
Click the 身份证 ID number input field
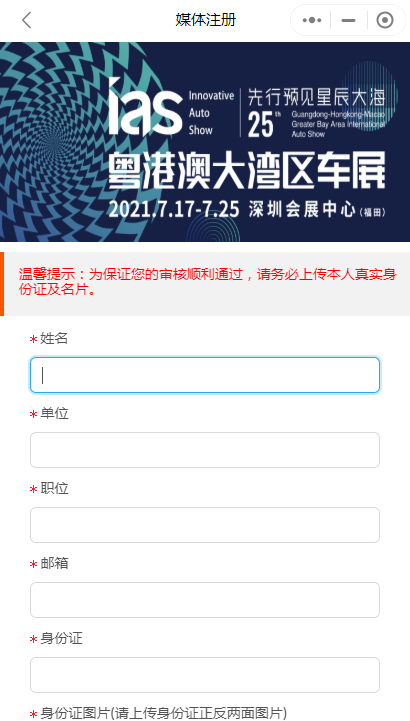tap(205, 675)
